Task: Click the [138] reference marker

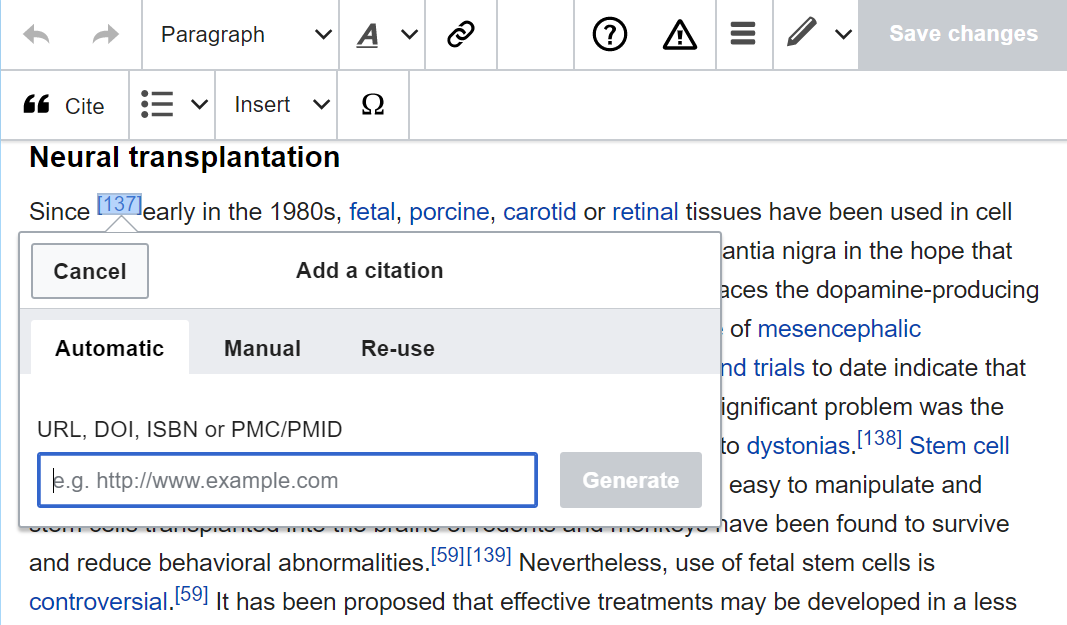Action: (879, 438)
